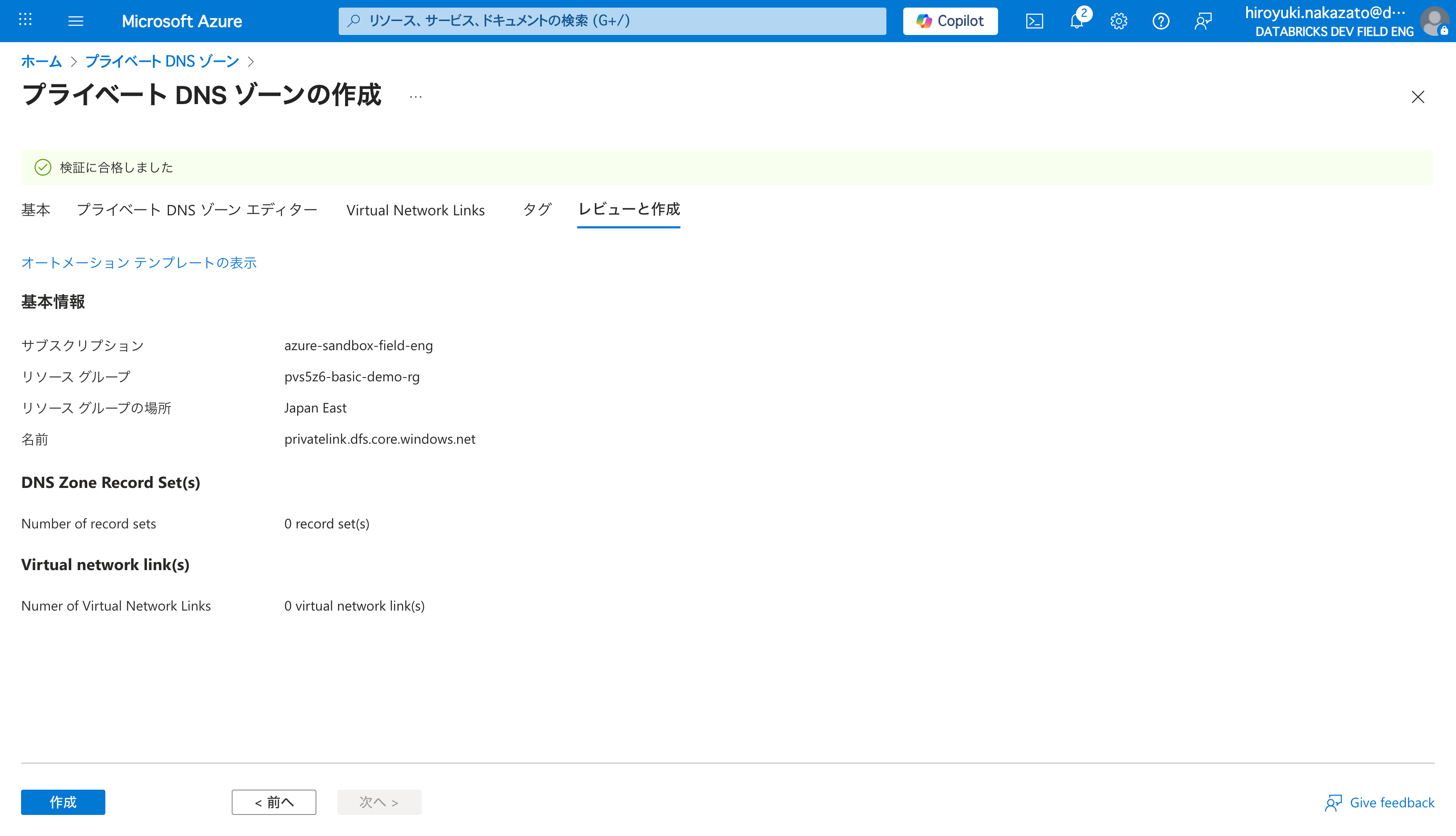
Task: Open the タグ tab
Action: pos(537,209)
